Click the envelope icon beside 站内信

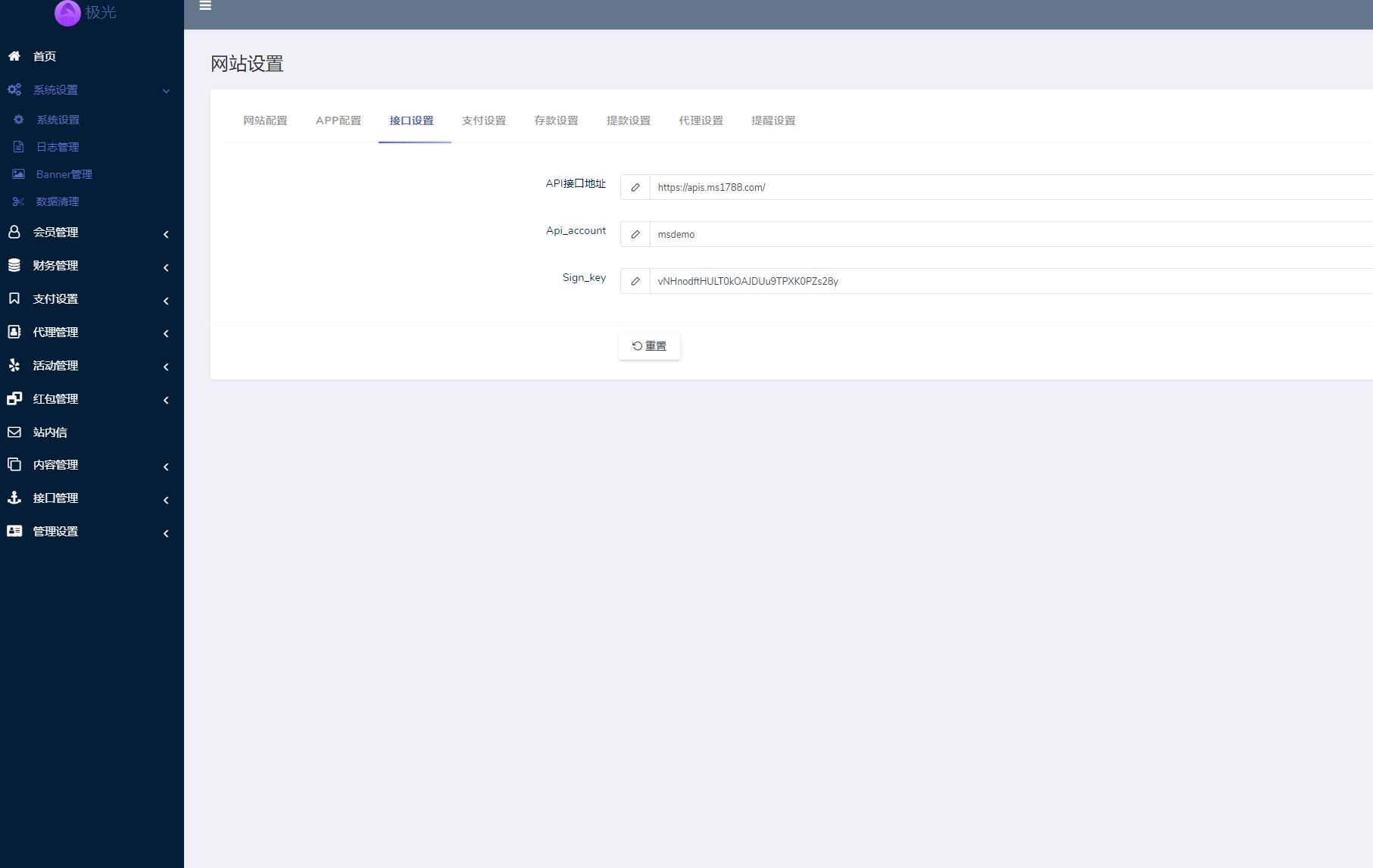pyautogui.click(x=14, y=432)
